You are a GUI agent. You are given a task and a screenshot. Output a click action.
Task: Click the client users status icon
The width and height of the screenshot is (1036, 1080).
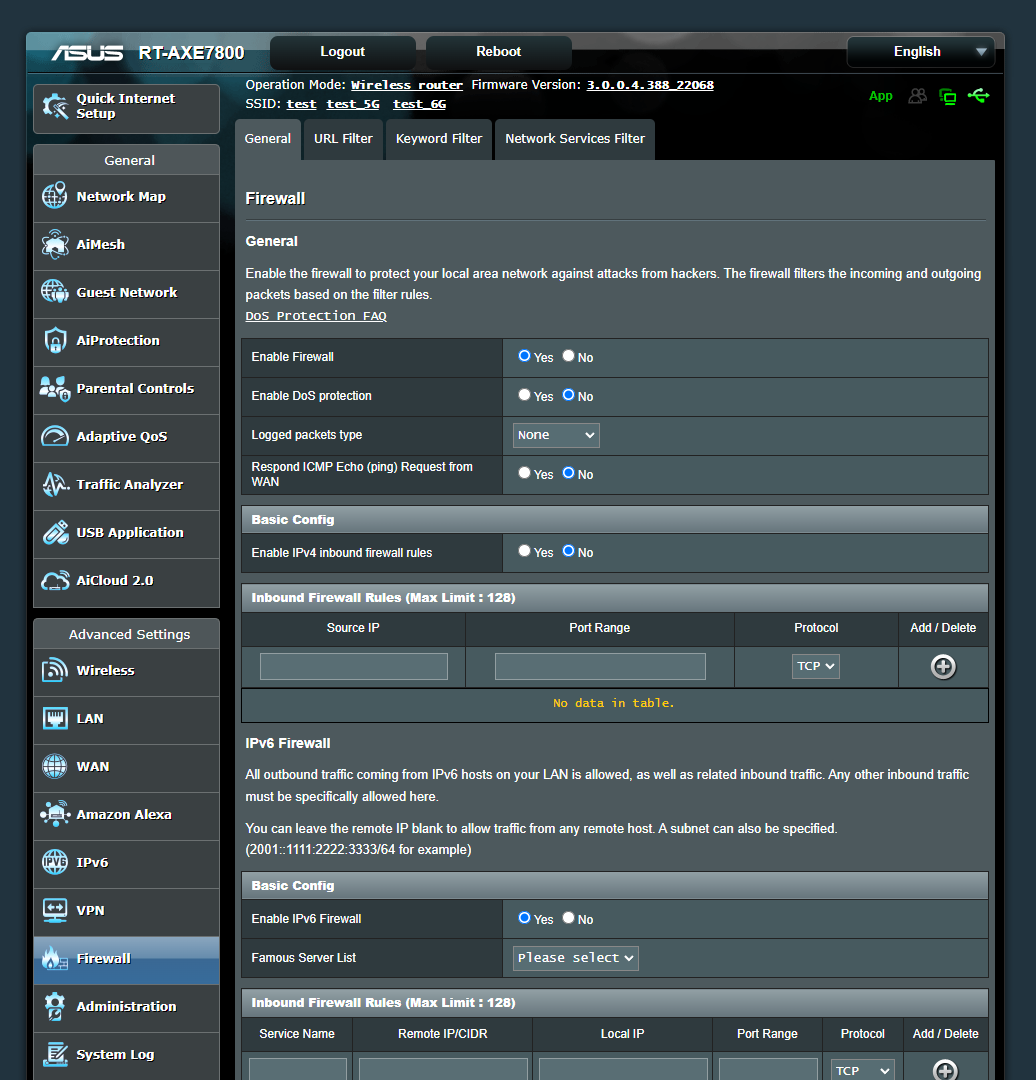tap(918, 96)
